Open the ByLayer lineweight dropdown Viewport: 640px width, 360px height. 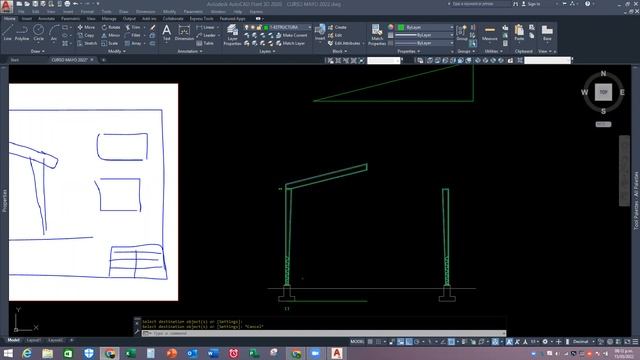point(424,35)
